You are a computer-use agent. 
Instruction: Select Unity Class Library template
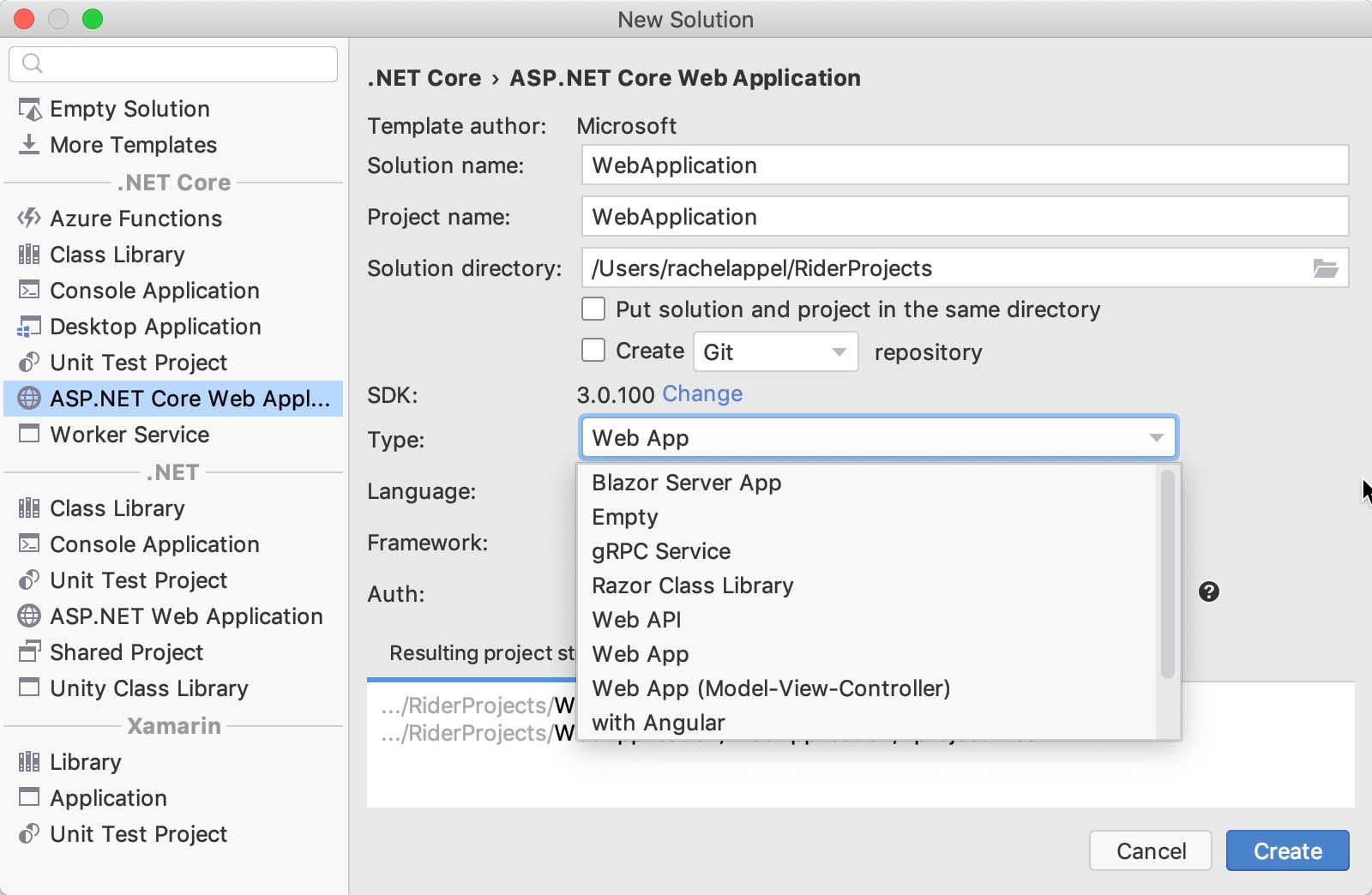(x=173, y=688)
